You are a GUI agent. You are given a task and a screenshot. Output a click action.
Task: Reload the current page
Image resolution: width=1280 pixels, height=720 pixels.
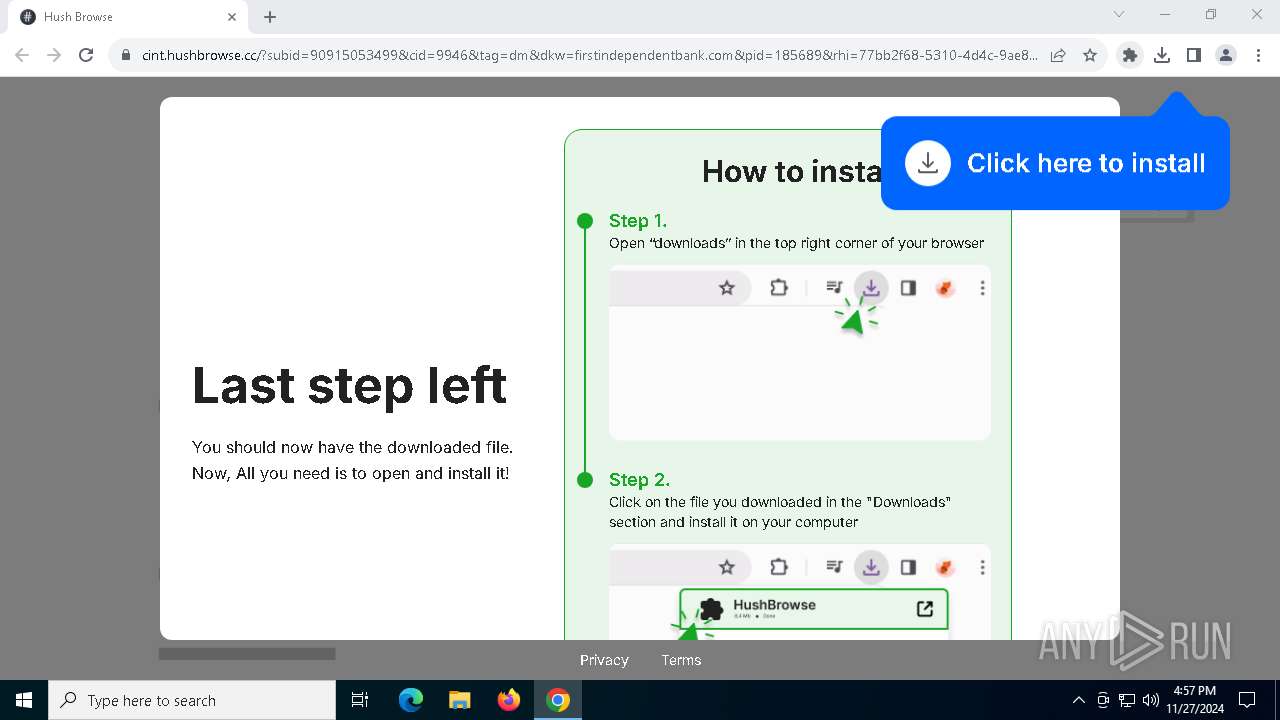point(86,55)
